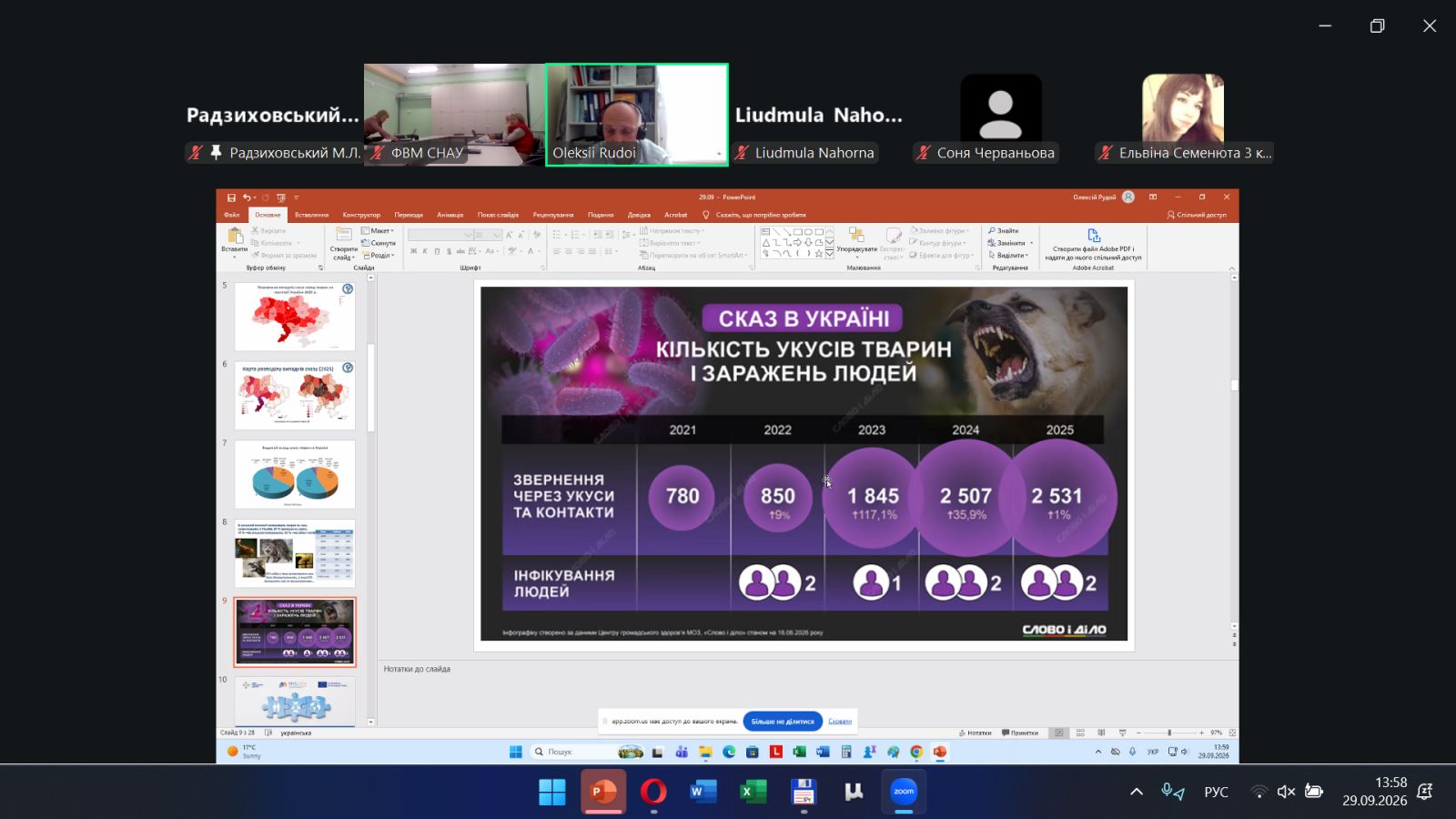Open the Вставлення ribbon tab
Image resolution: width=1456 pixels, height=819 pixels.
311,215
